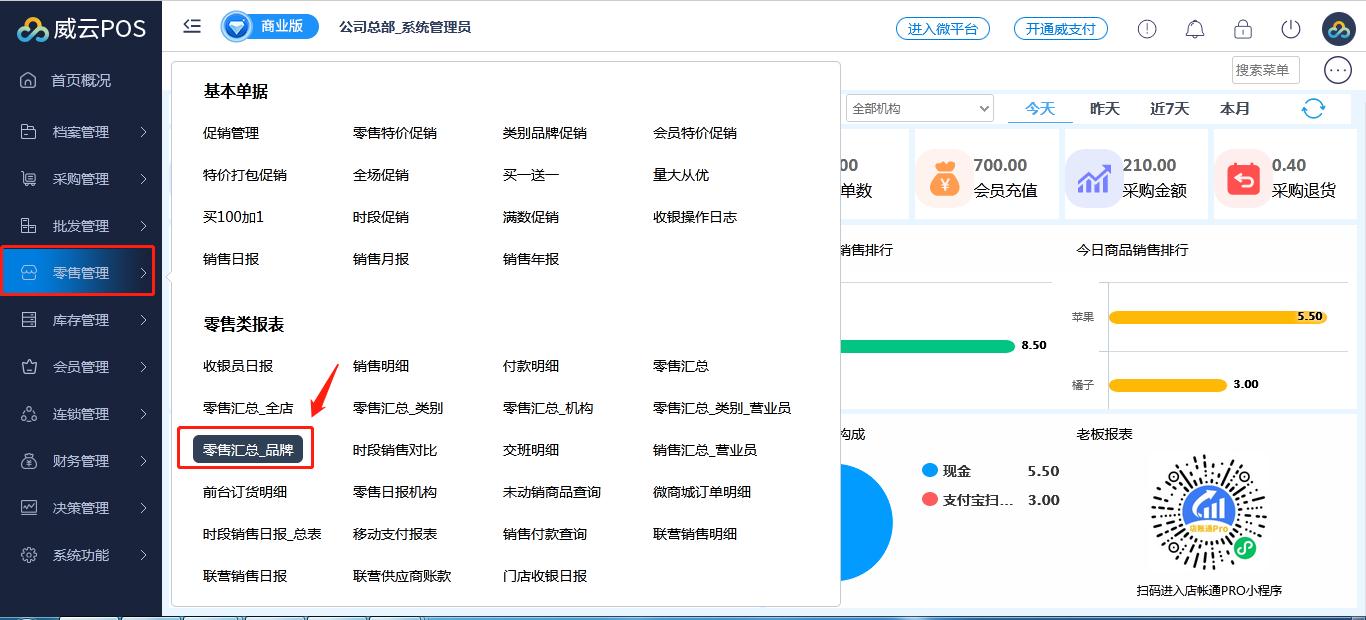Click the power logout icon

click(x=1291, y=29)
